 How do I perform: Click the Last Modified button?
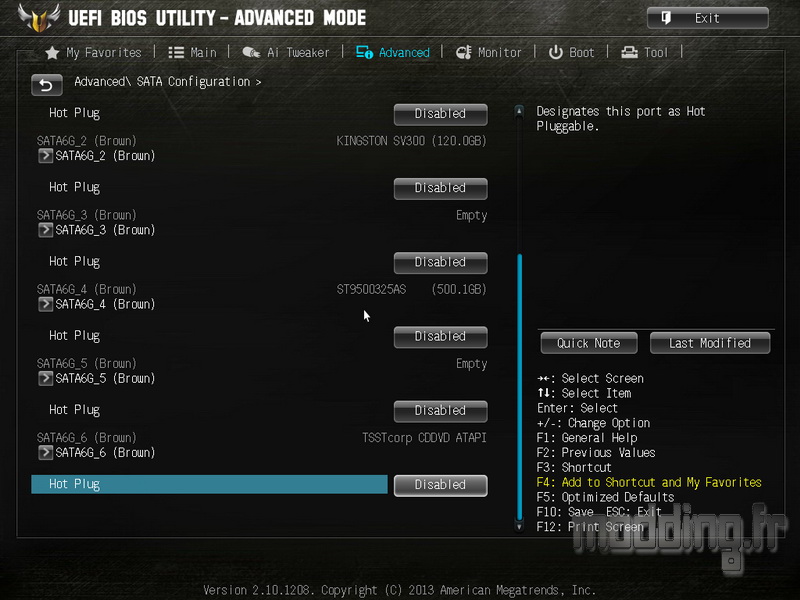coord(710,343)
